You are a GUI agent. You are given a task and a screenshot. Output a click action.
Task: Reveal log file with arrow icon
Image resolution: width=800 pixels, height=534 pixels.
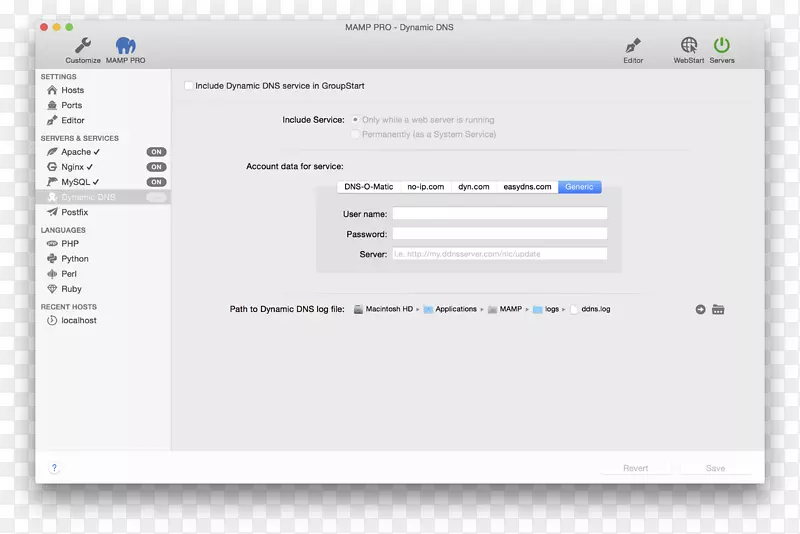(x=701, y=310)
